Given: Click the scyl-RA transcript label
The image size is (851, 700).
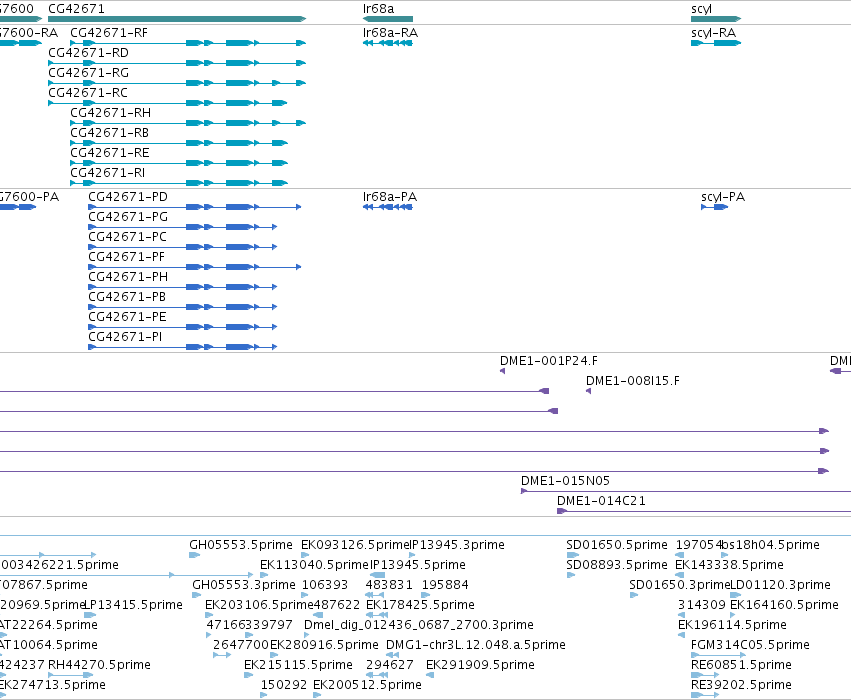Looking at the screenshot, I should [713, 33].
